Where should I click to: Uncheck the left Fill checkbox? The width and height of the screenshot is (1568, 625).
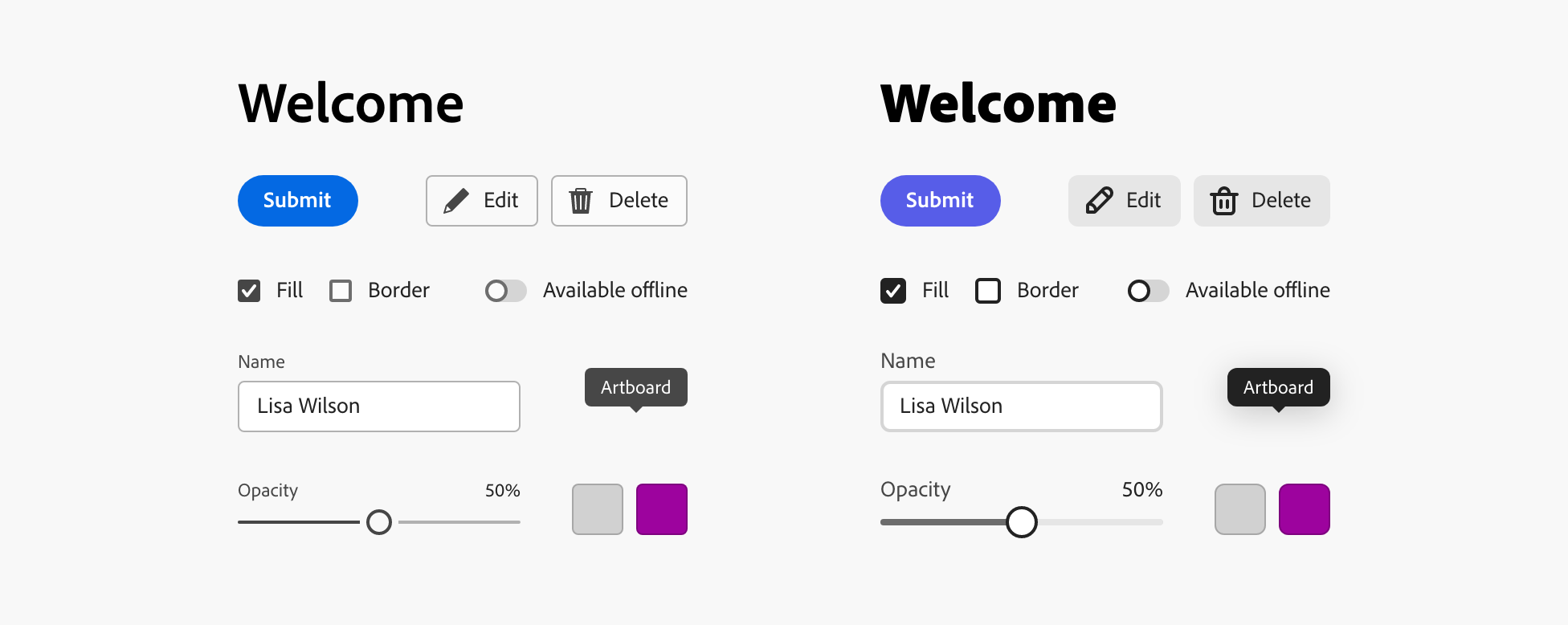pos(249,291)
